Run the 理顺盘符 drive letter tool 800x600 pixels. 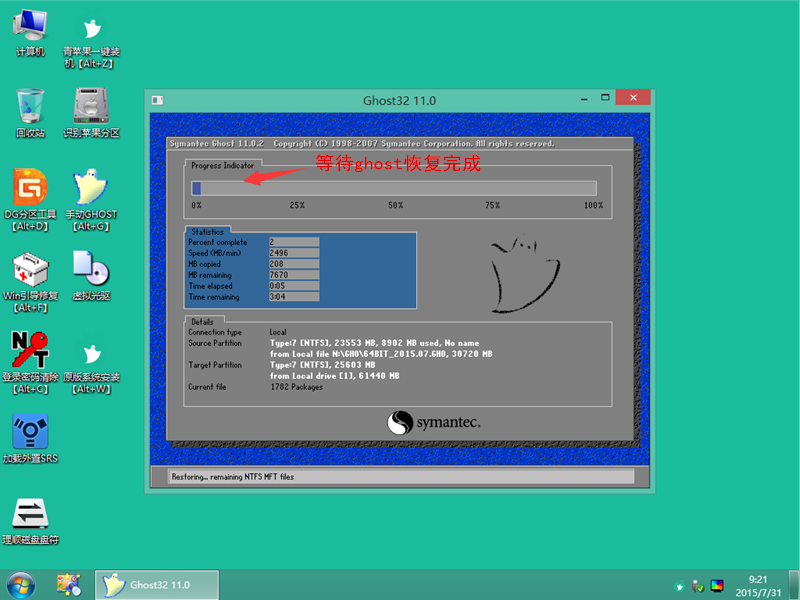[x=29, y=515]
